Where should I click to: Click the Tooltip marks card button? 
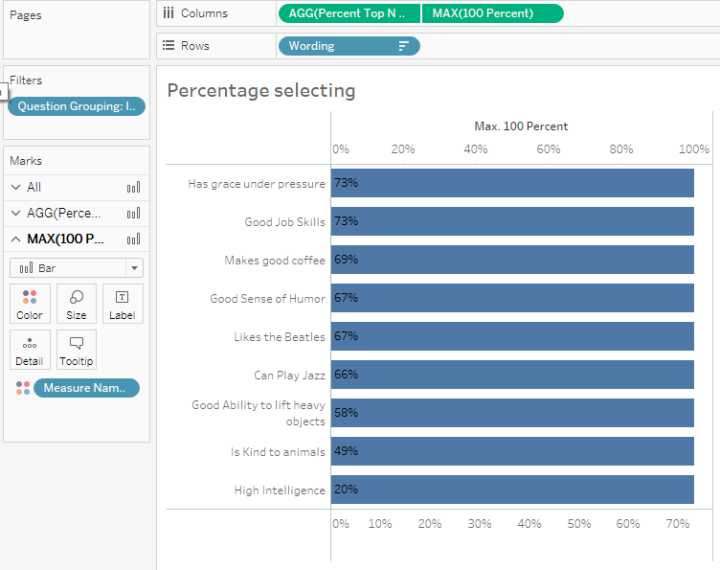[76, 350]
